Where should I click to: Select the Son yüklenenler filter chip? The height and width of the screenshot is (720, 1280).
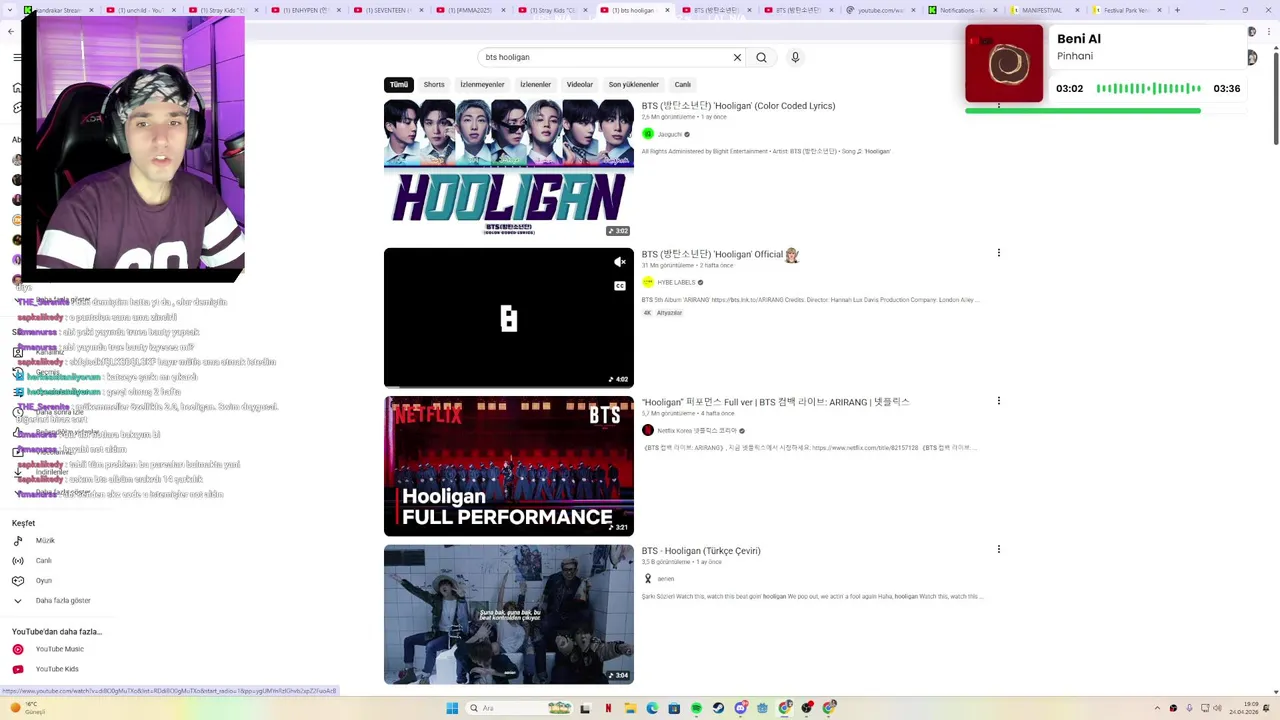(634, 85)
